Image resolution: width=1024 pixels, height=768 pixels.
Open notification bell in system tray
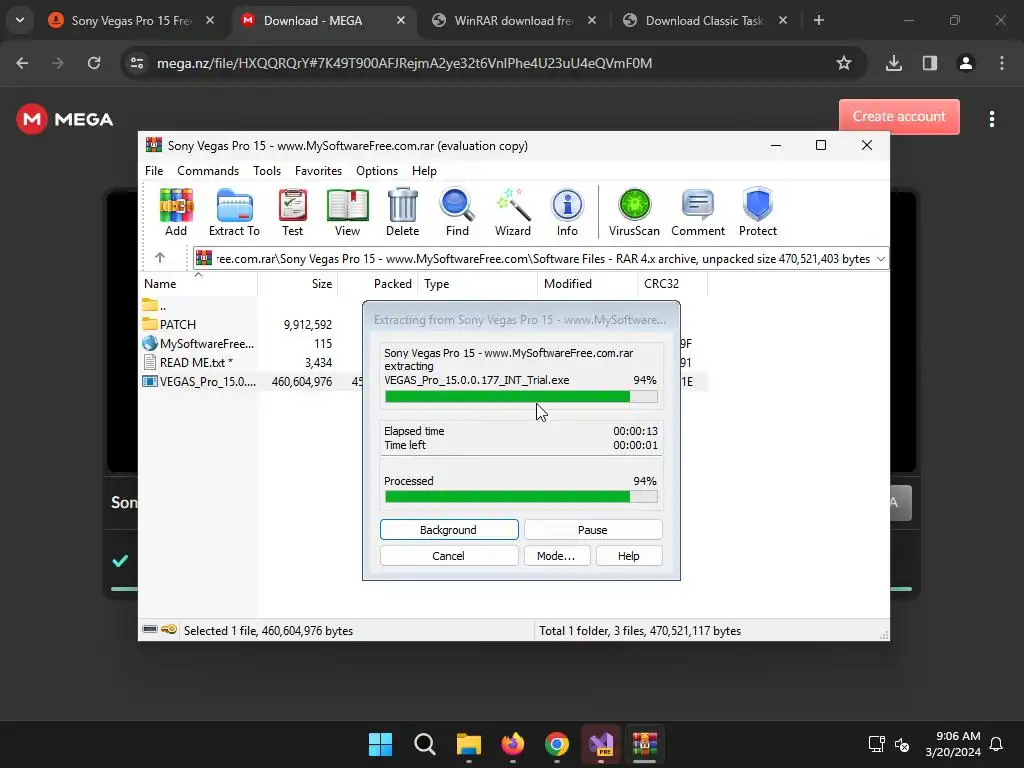(996, 744)
